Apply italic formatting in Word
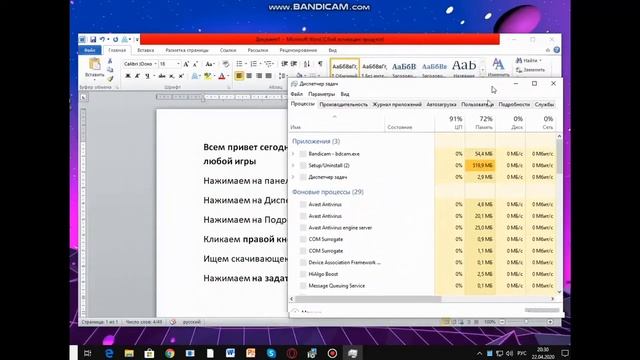The image size is (640, 360). (x=137, y=76)
